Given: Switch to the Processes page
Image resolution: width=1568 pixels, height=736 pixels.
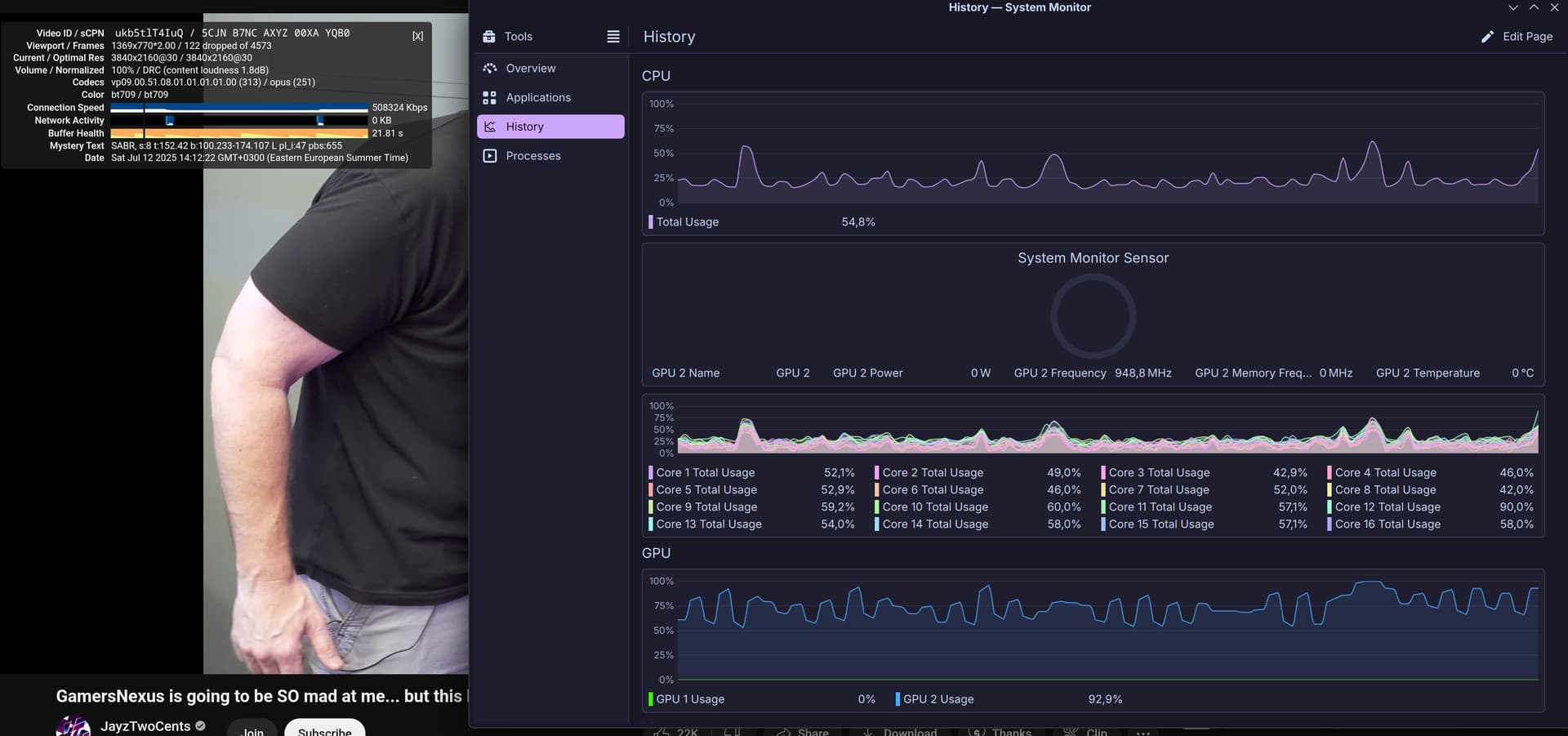Looking at the screenshot, I should 532,156.
